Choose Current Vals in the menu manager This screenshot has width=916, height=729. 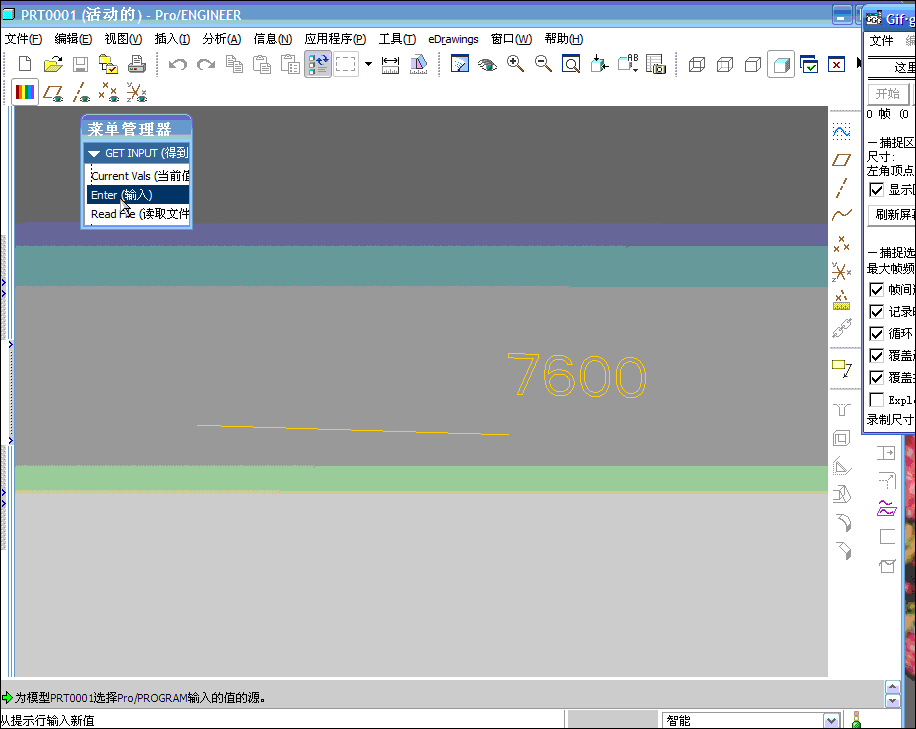coord(140,176)
